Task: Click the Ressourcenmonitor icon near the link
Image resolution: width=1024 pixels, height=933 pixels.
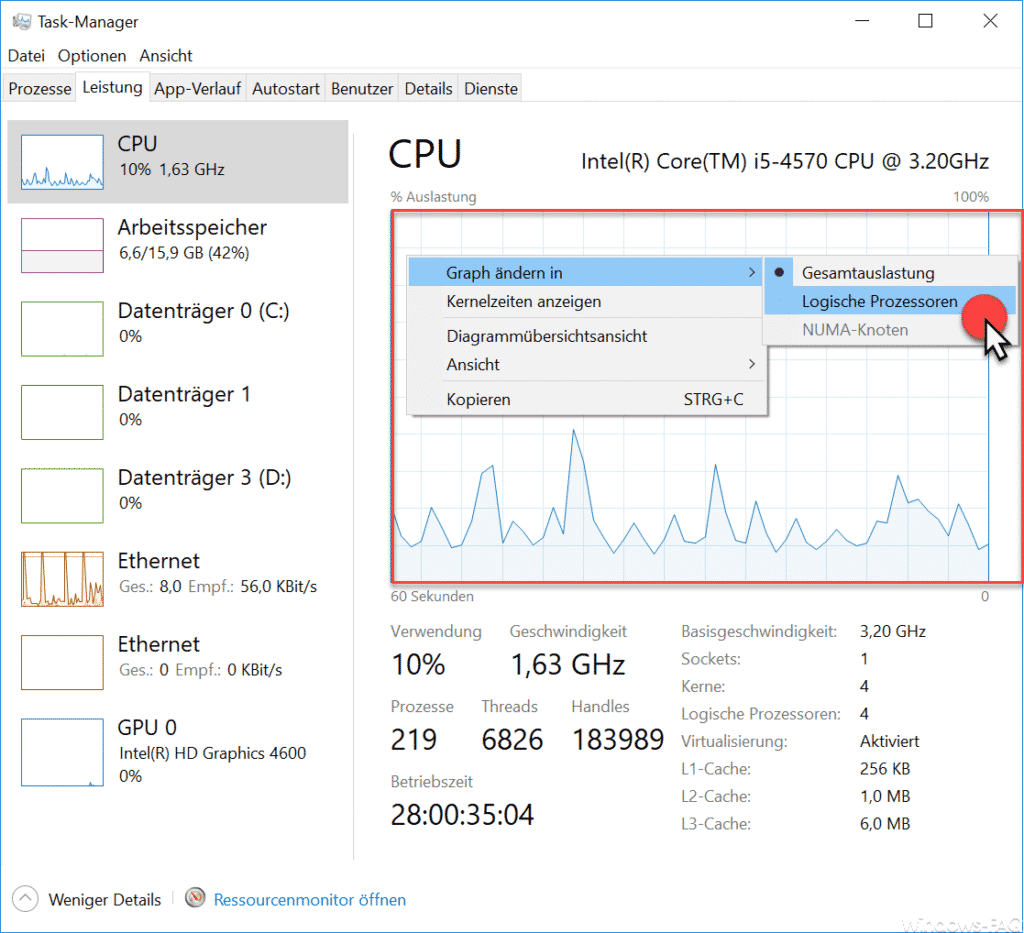Action: point(196,898)
